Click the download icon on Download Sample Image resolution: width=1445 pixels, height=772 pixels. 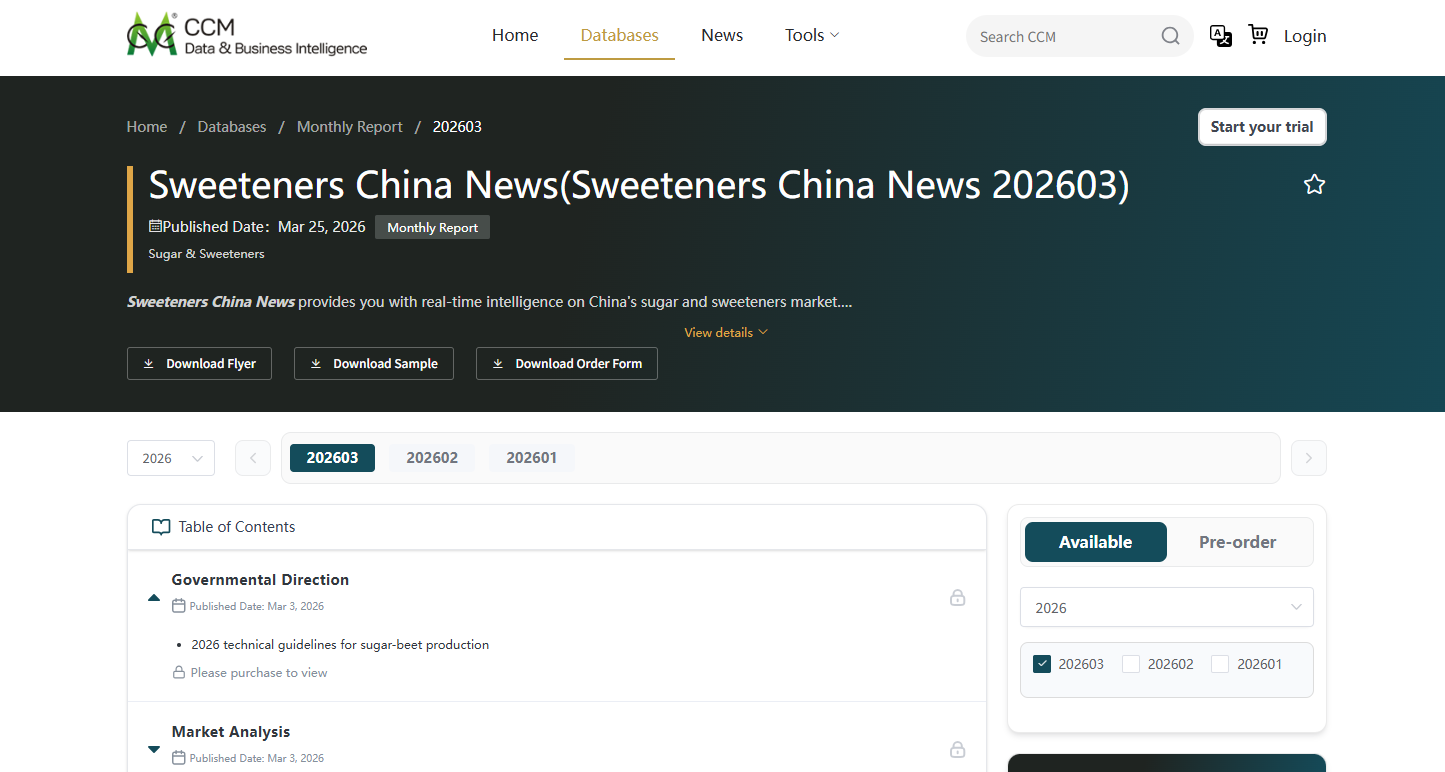pyautogui.click(x=319, y=363)
